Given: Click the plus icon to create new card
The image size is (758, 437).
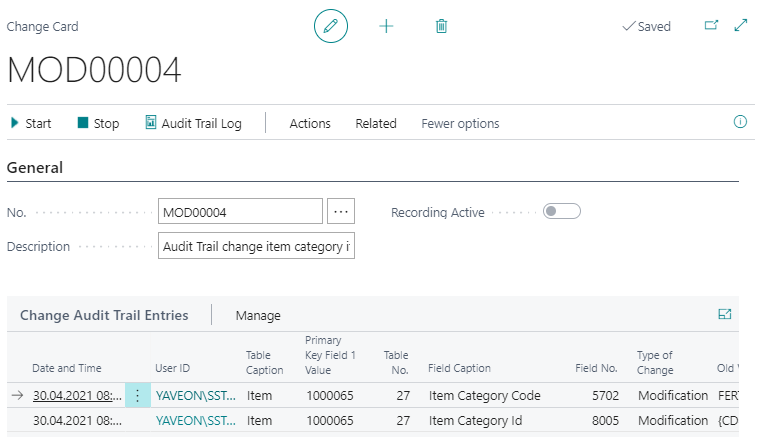Looking at the screenshot, I should coord(386,26).
